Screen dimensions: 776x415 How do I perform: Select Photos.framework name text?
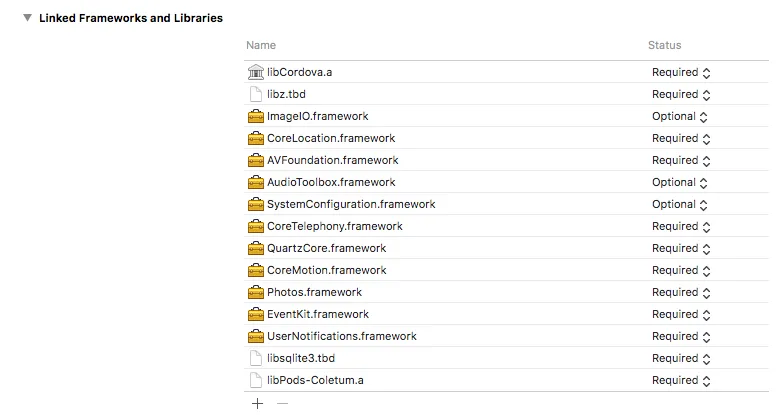pyautogui.click(x=314, y=292)
